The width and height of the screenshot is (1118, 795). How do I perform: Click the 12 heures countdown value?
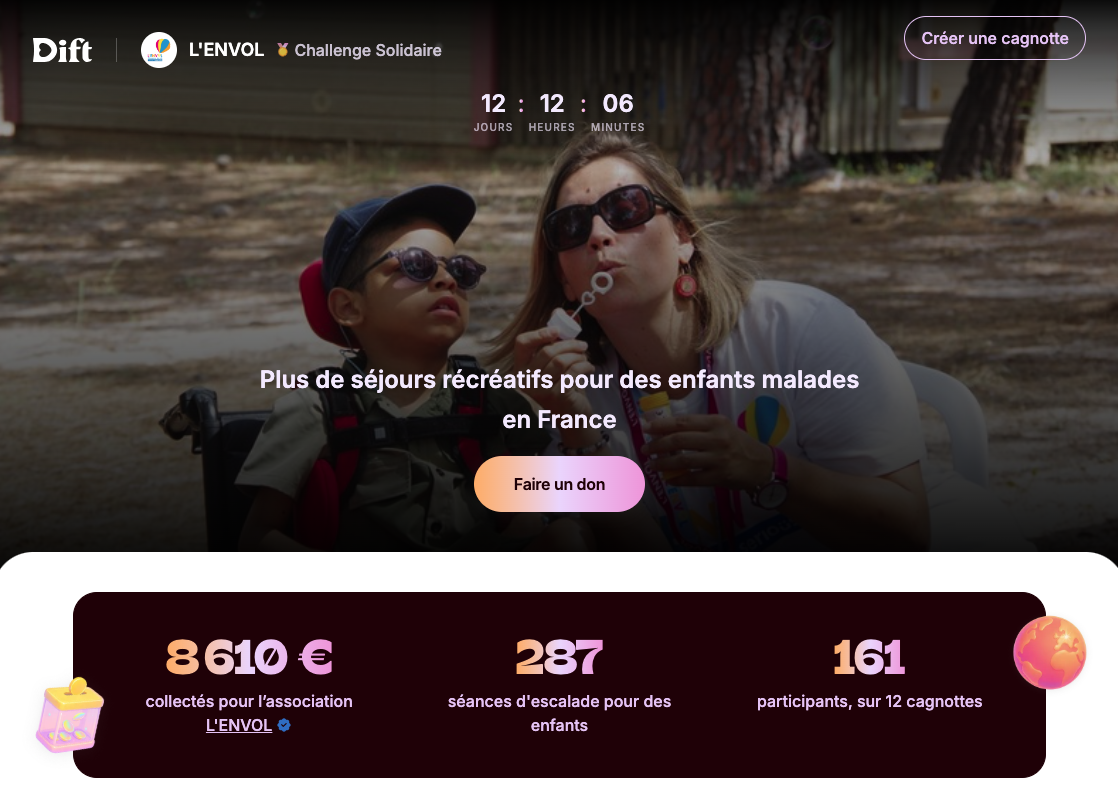click(x=552, y=104)
